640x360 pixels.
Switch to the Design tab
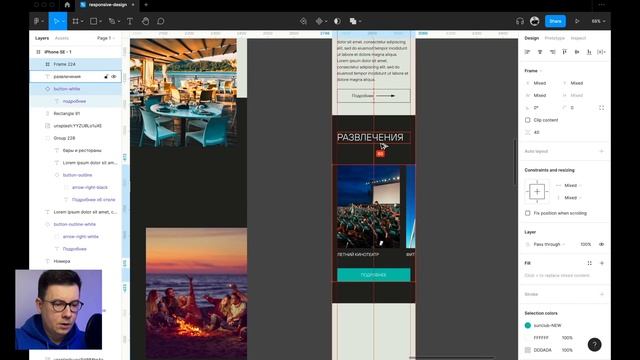(x=531, y=38)
